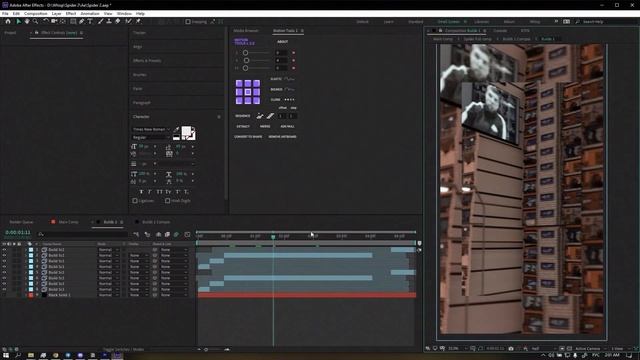The width and height of the screenshot is (640, 360).
Task: Click the white fill color swatch
Action: coord(186,131)
